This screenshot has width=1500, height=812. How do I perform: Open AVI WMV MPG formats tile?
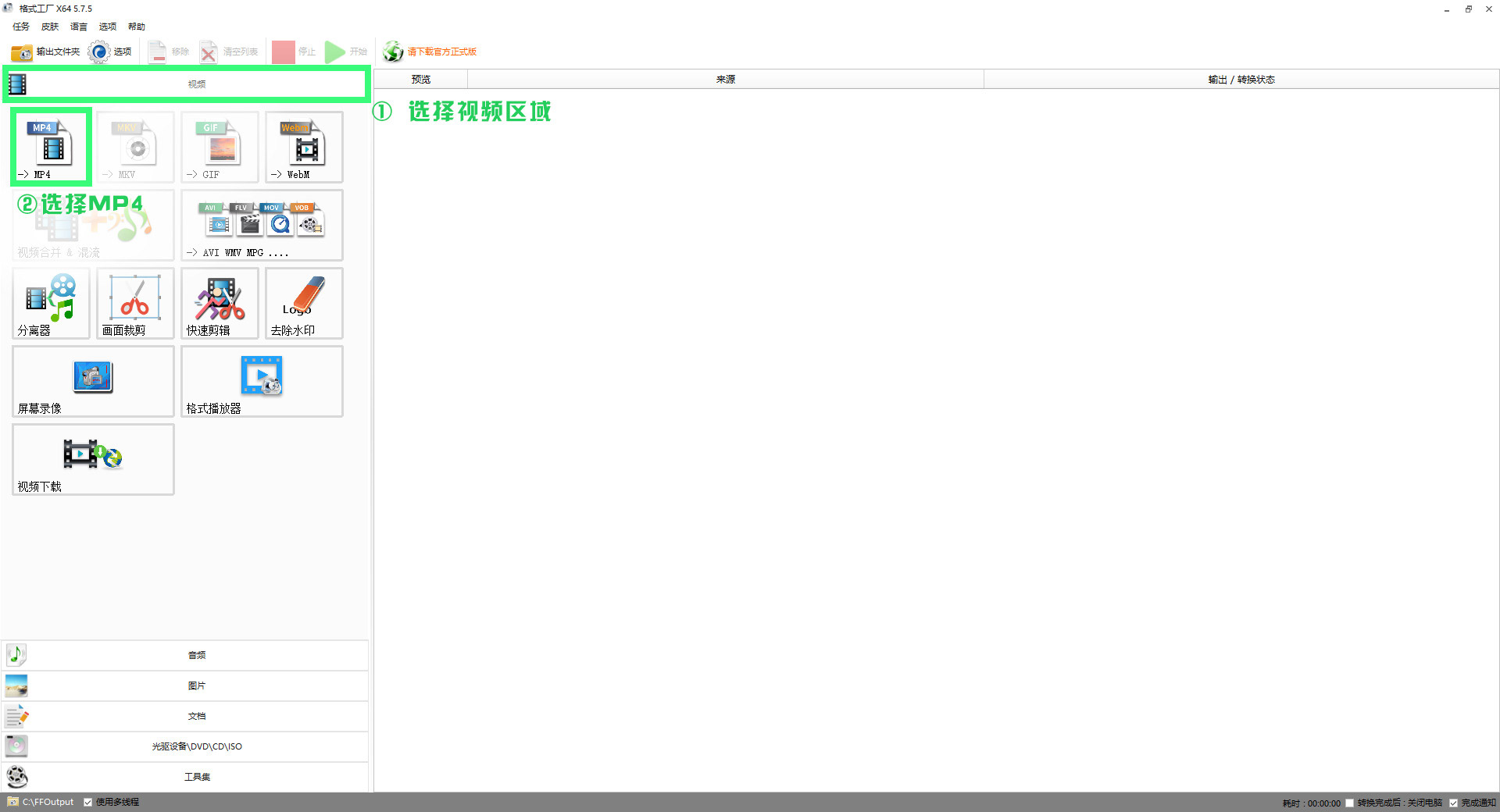point(262,225)
